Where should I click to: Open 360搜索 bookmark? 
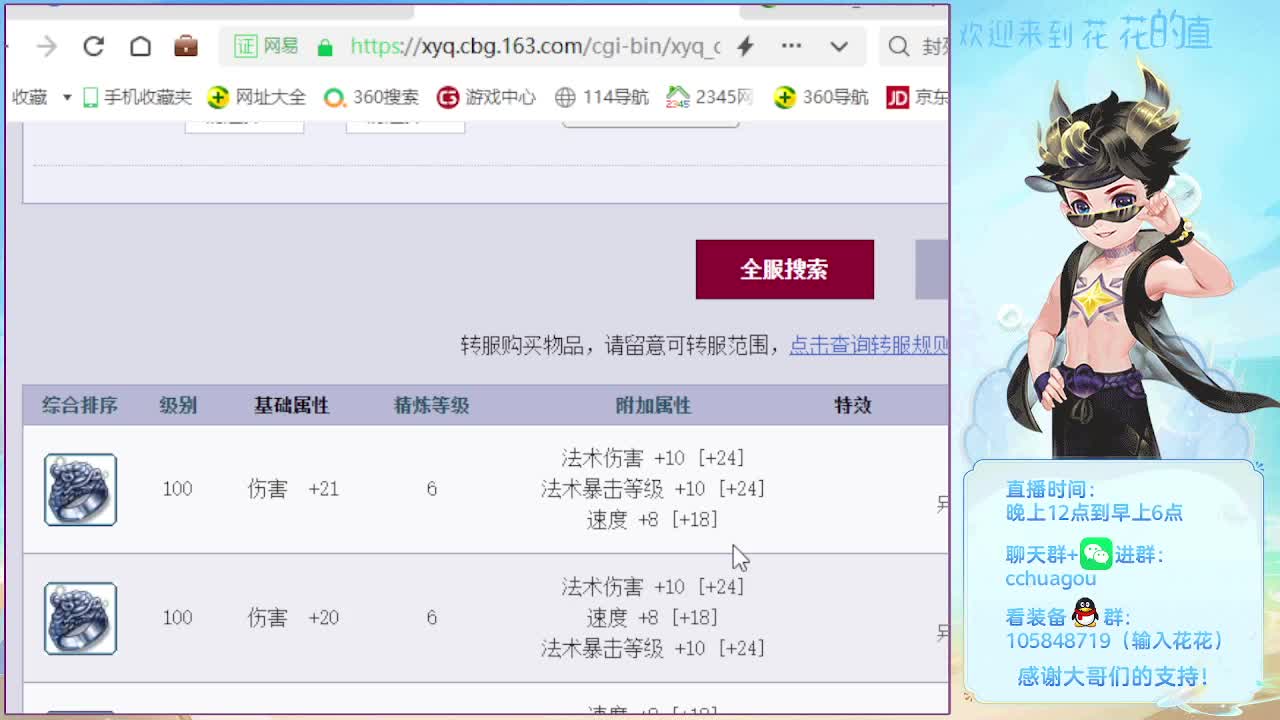371,97
